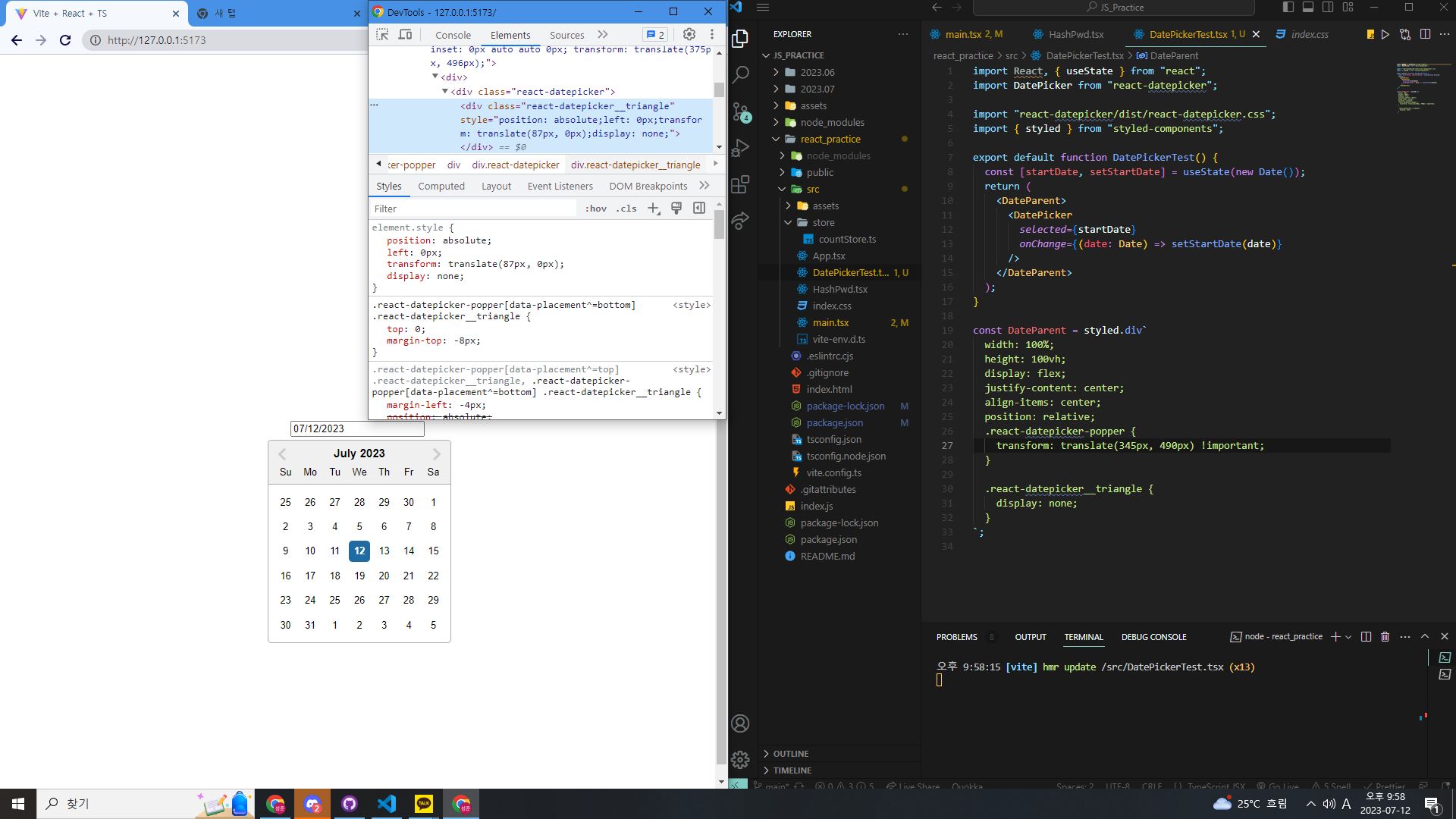This screenshot has height=819, width=1456.
Task: Switch to the Computed tab
Action: (441, 187)
